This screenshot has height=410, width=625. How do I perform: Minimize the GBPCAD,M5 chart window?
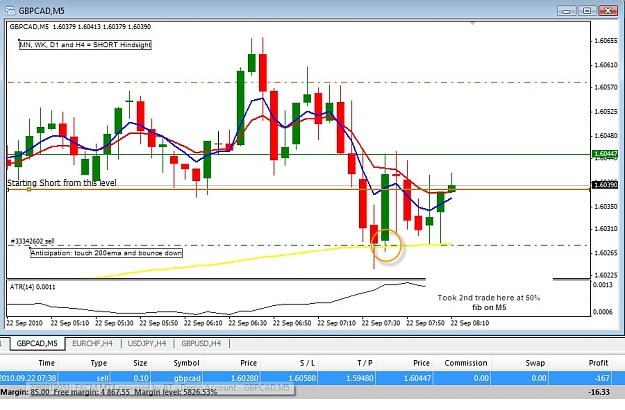pos(566,11)
